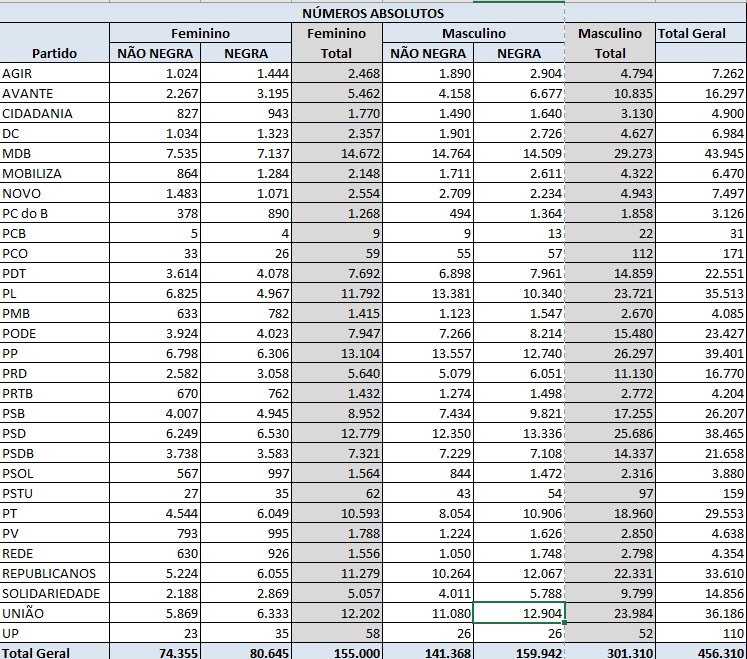Screen dimensions: 747x659
Task: Click the PL Masculino Total 23.721
Action: point(610,293)
